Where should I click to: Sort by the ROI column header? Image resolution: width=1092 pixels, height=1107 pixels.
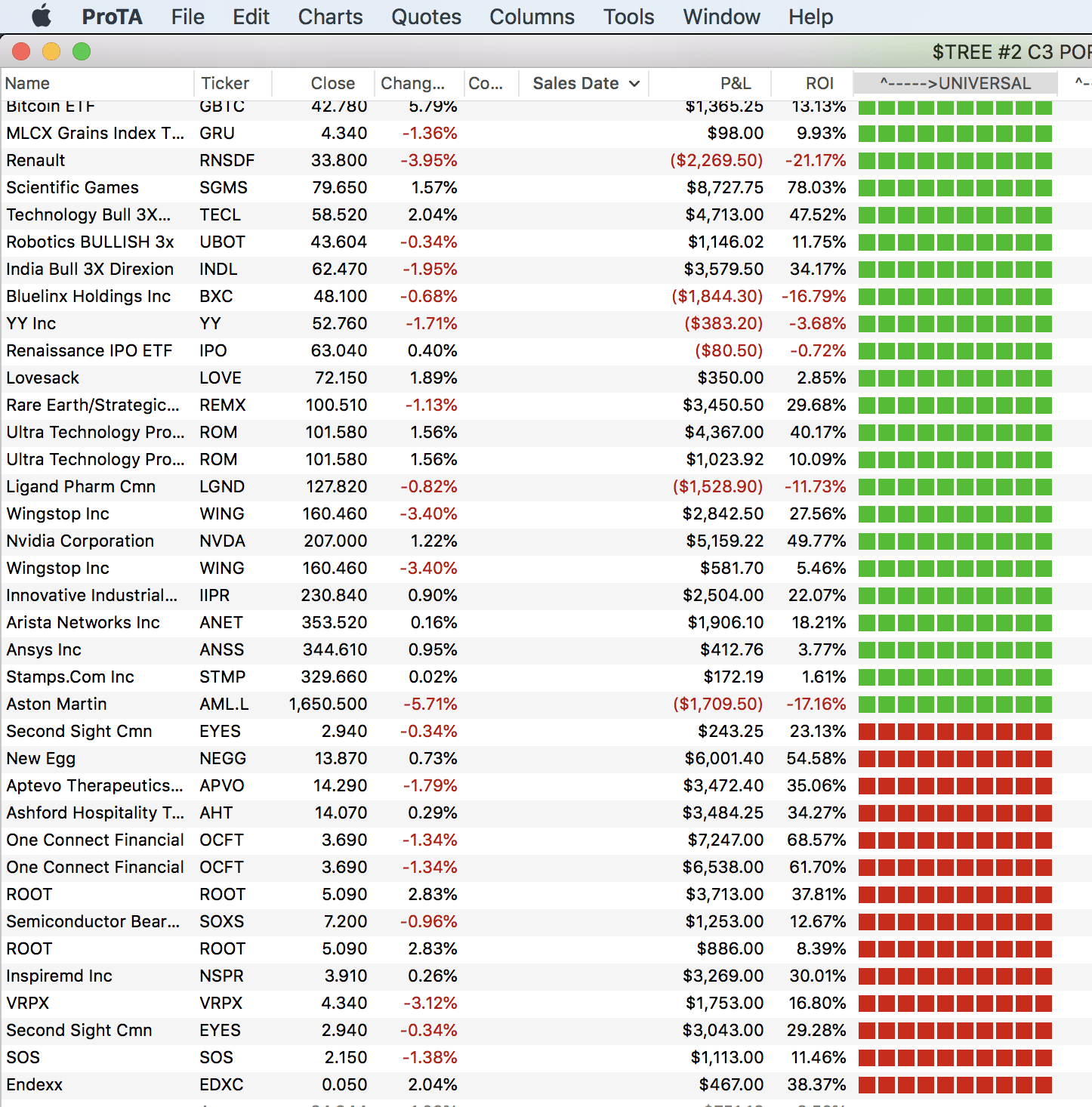[813, 83]
